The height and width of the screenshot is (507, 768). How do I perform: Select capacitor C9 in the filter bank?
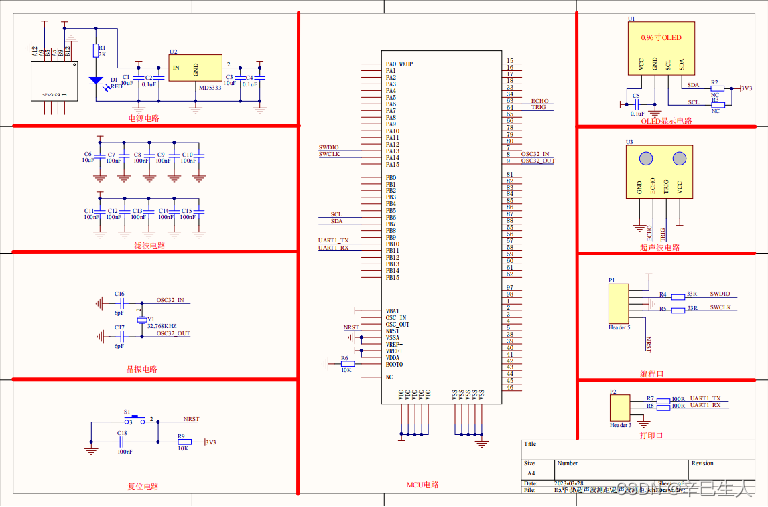[174, 156]
